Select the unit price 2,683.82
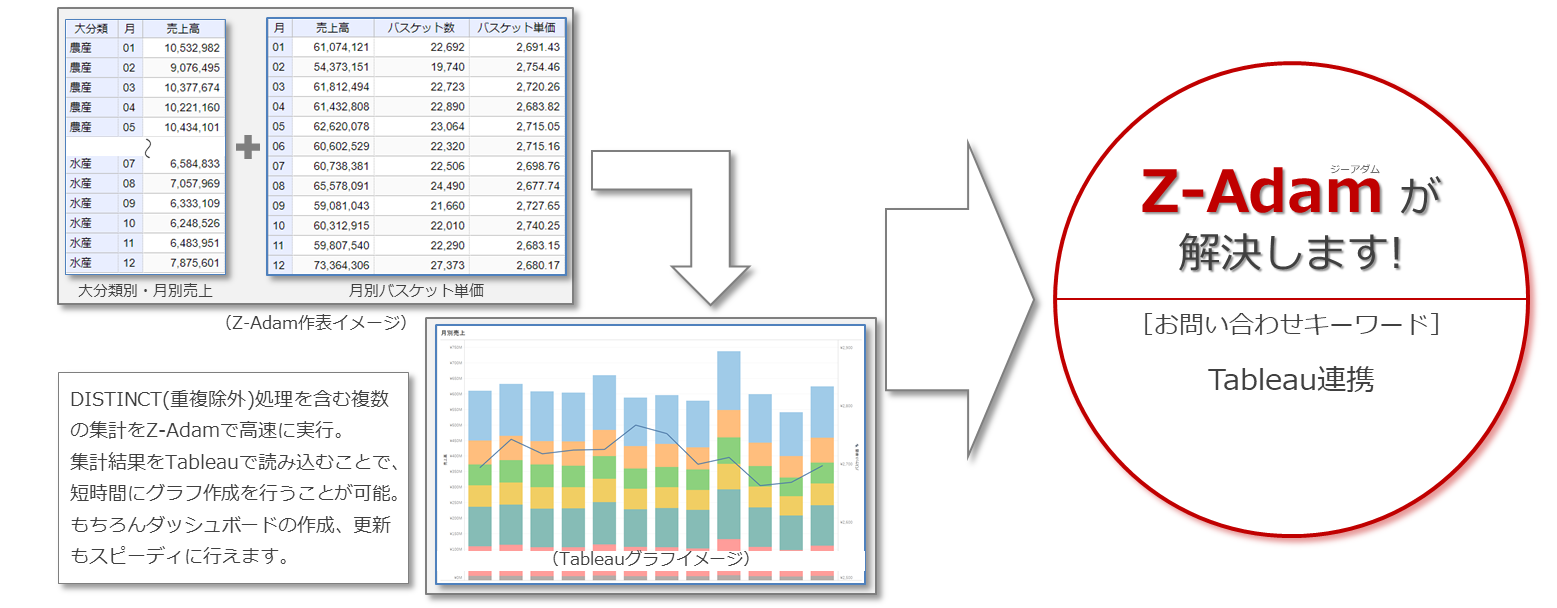 coord(539,106)
